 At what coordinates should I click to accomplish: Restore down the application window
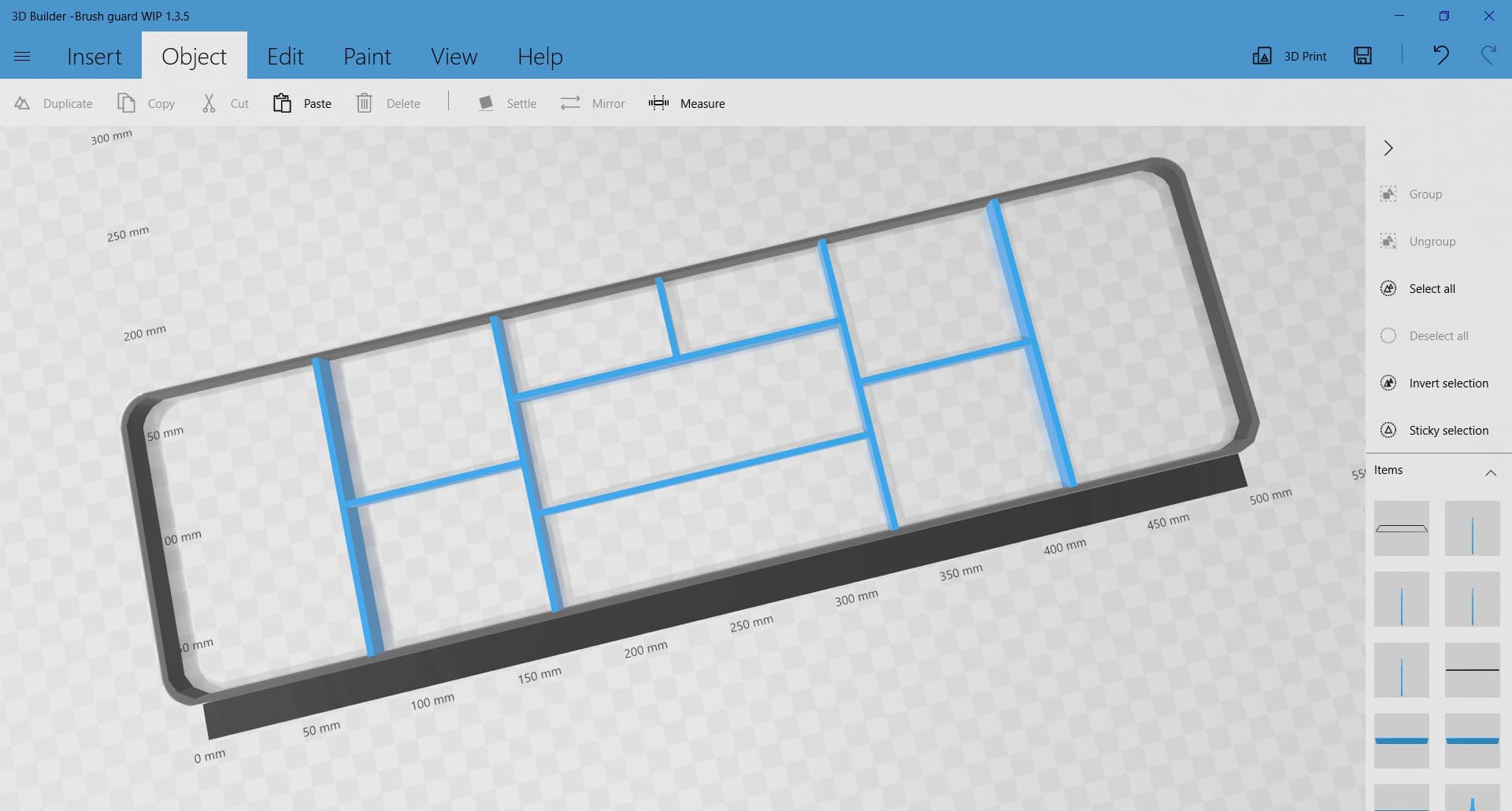tap(1443, 16)
